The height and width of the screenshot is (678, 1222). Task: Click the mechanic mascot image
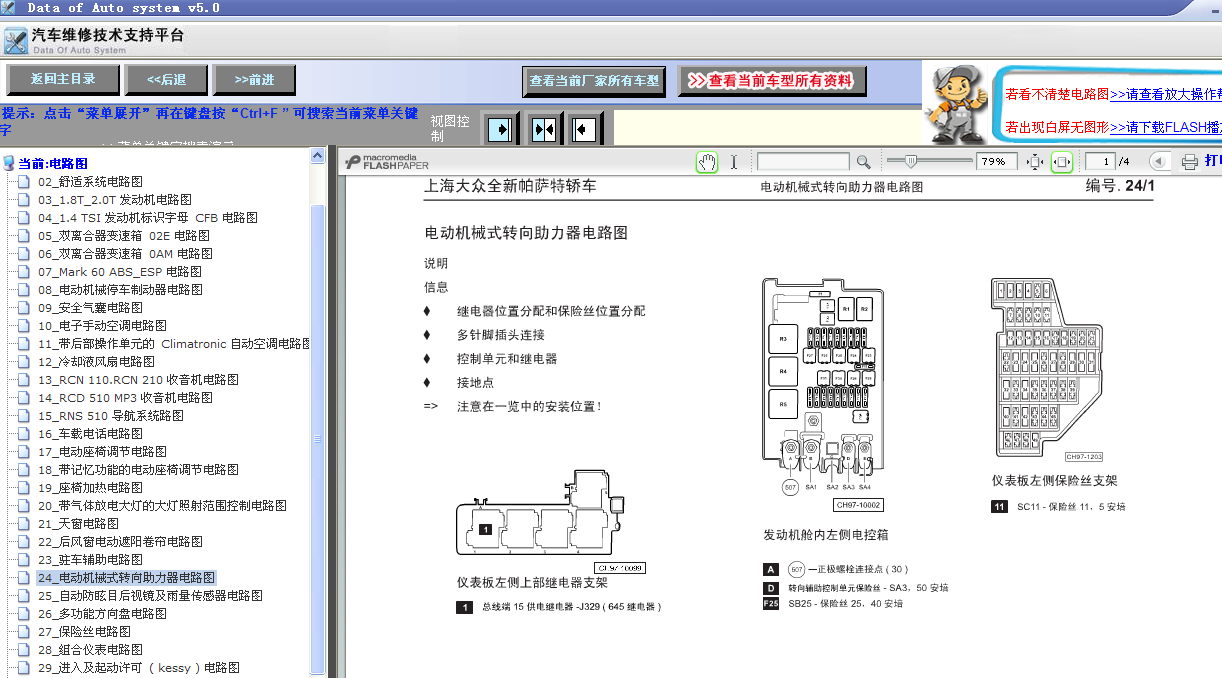pos(957,103)
